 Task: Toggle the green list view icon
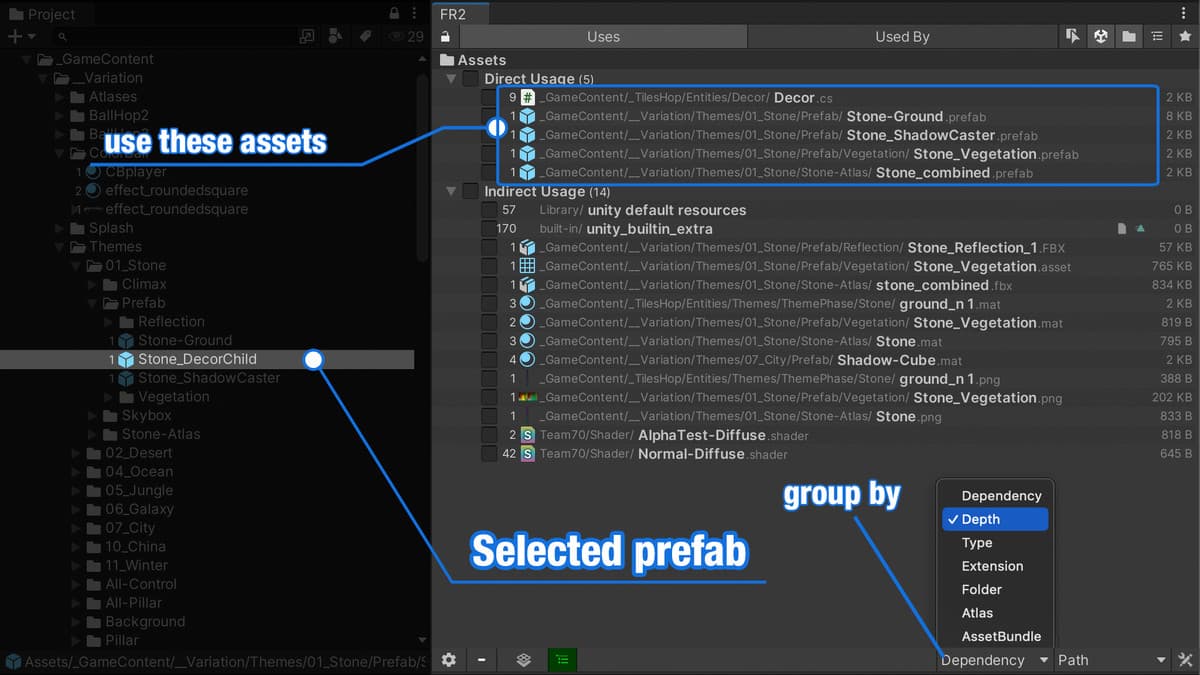(x=562, y=660)
